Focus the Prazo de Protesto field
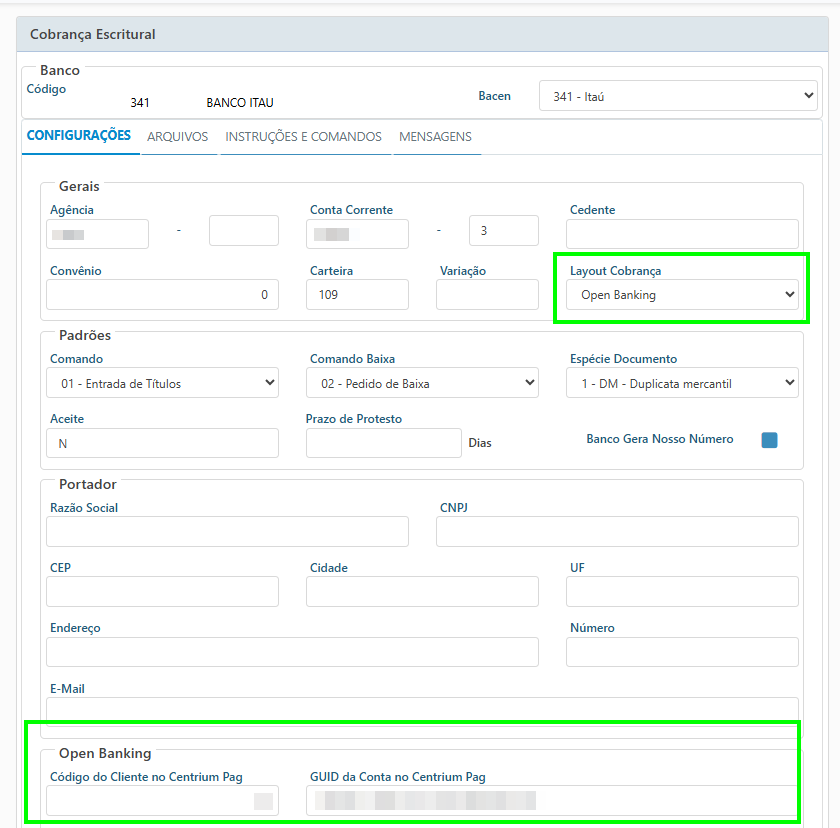 [x=383, y=443]
